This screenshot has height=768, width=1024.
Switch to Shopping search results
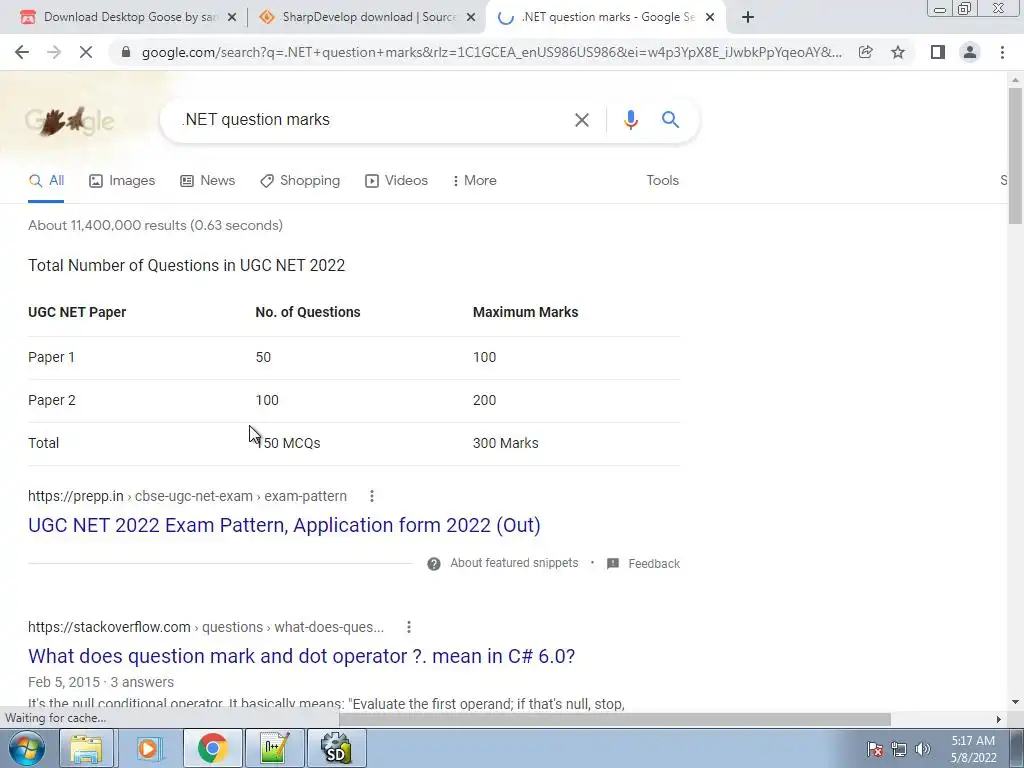[300, 181]
